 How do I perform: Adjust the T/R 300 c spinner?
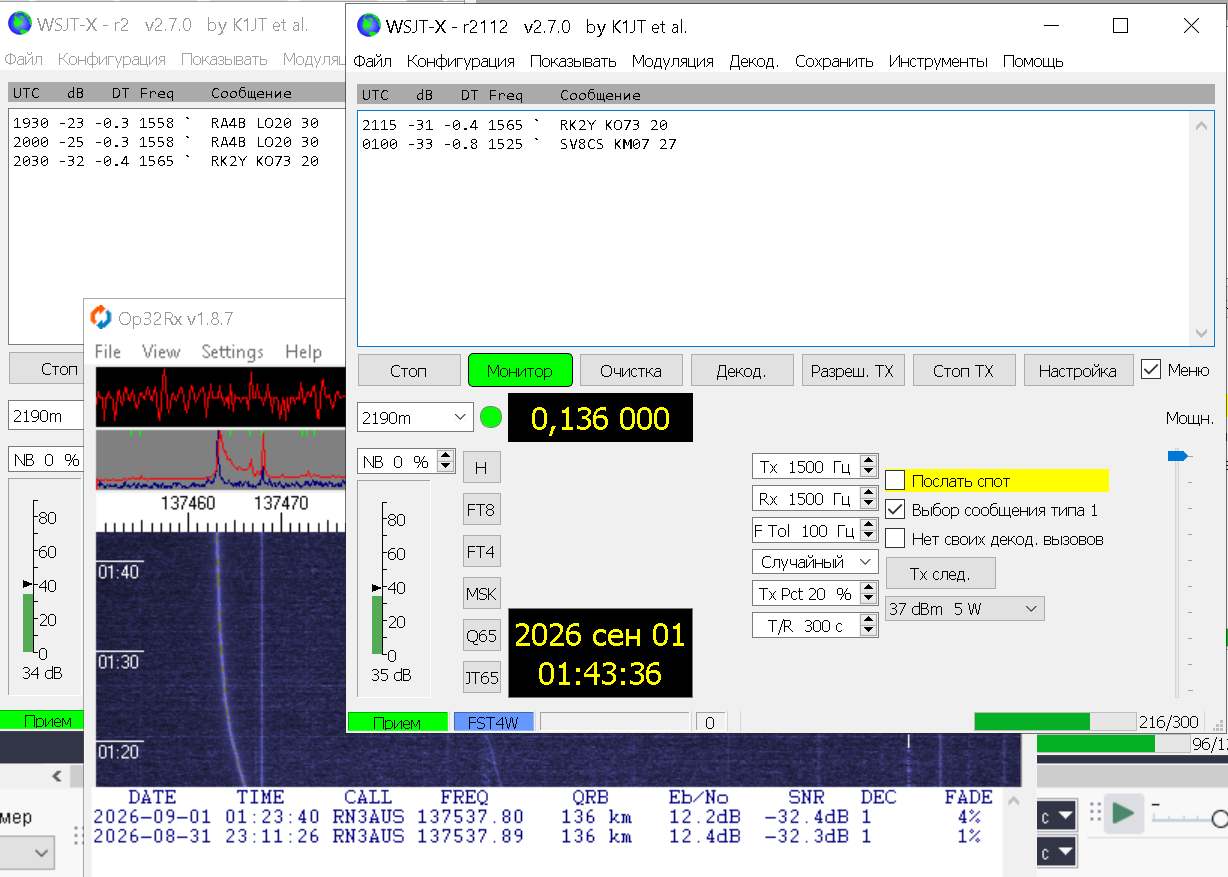[815, 626]
